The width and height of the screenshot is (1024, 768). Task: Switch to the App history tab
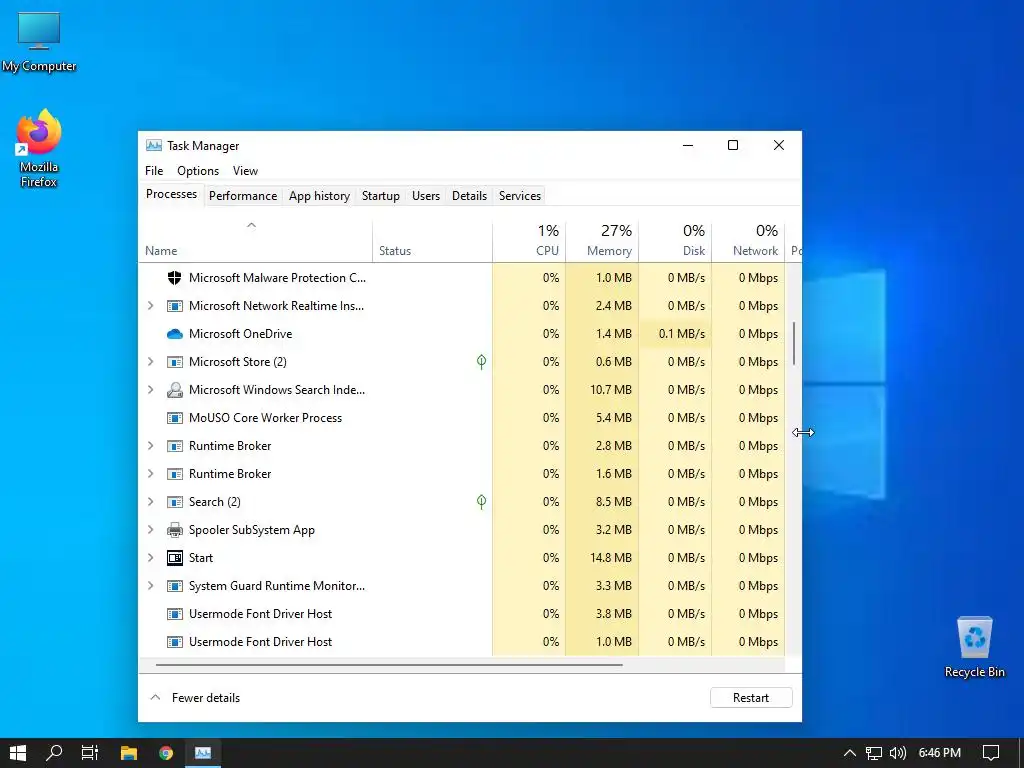(319, 196)
